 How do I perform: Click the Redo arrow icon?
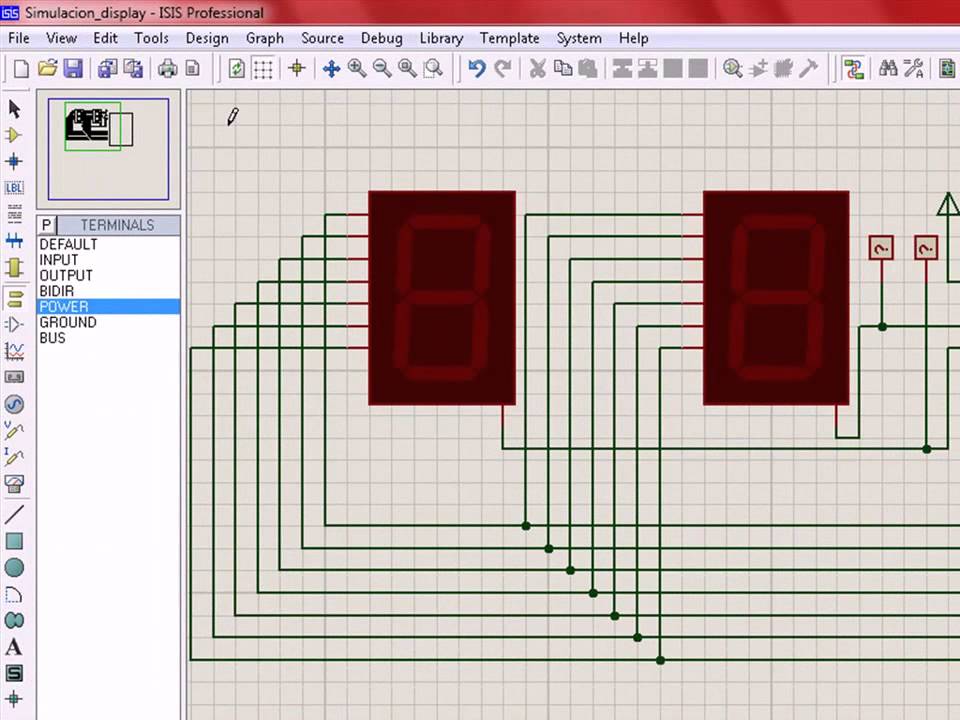click(x=502, y=68)
